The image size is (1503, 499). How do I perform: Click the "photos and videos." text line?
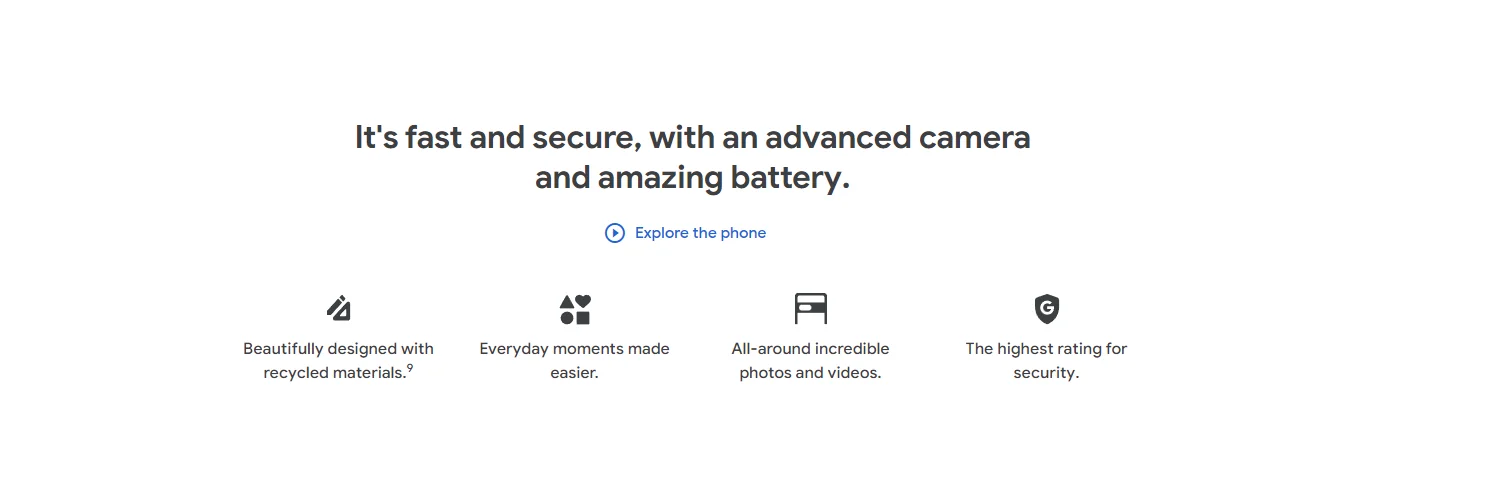click(810, 374)
